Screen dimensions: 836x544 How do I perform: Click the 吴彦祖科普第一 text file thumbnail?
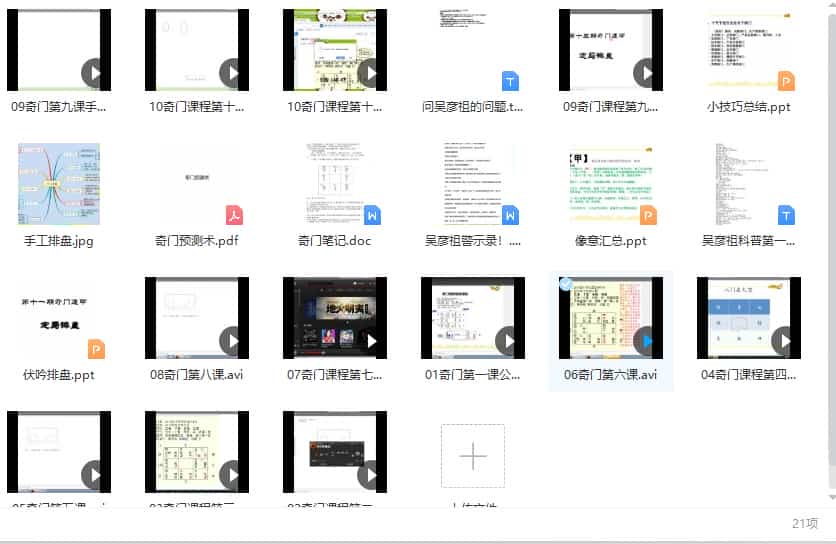tap(748, 184)
